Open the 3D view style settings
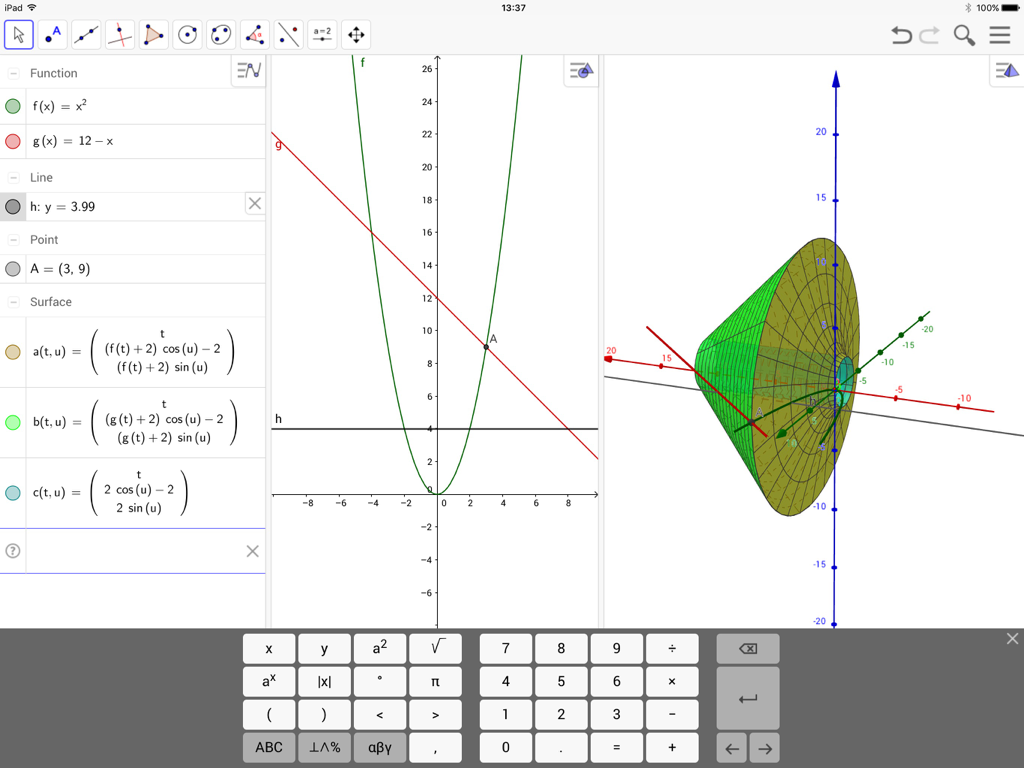Image resolution: width=1024 pixels, height=768 pixels. [1005, 70]
